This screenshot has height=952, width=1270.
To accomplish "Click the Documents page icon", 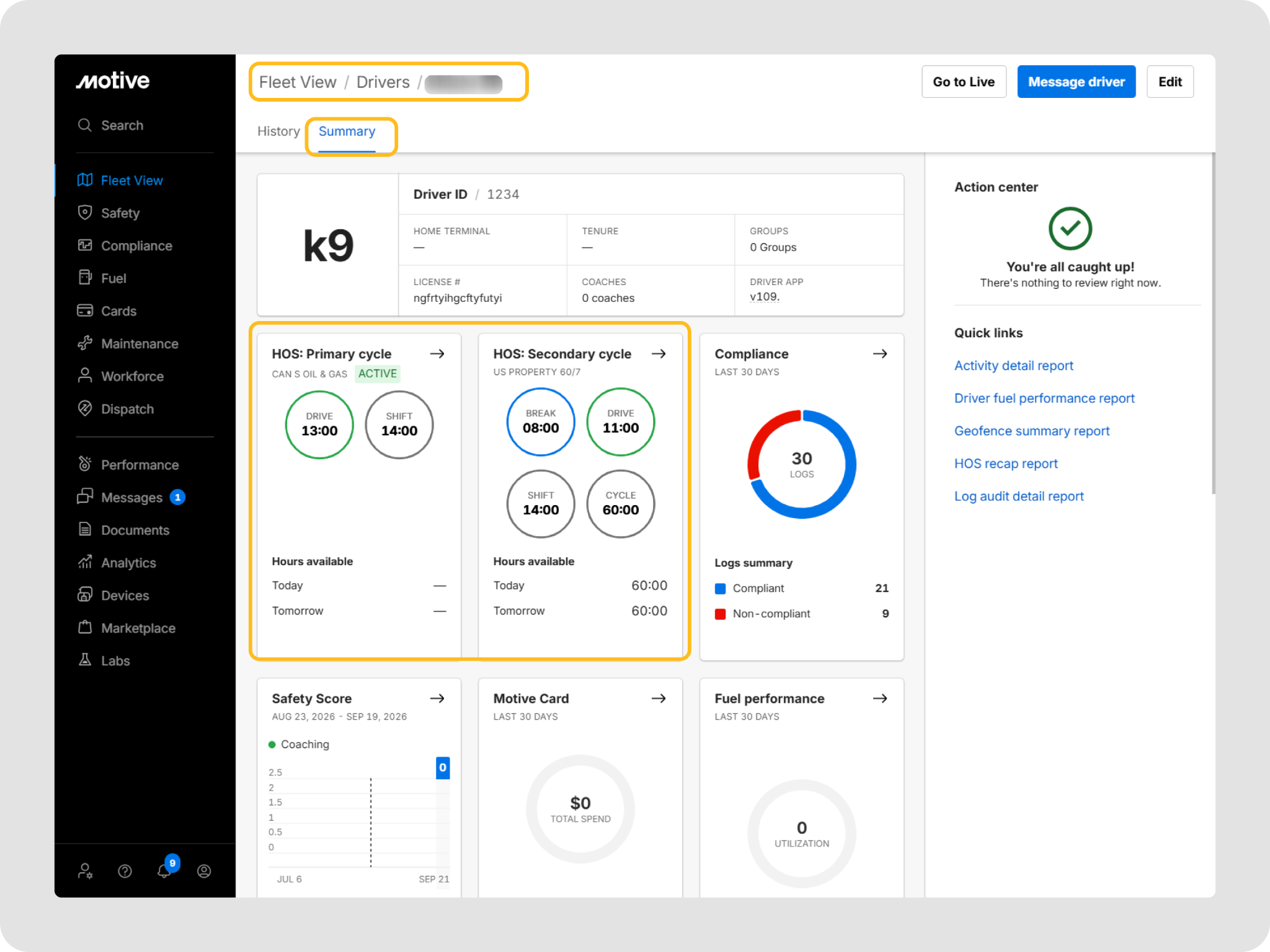I will click(x=85, y=530).
